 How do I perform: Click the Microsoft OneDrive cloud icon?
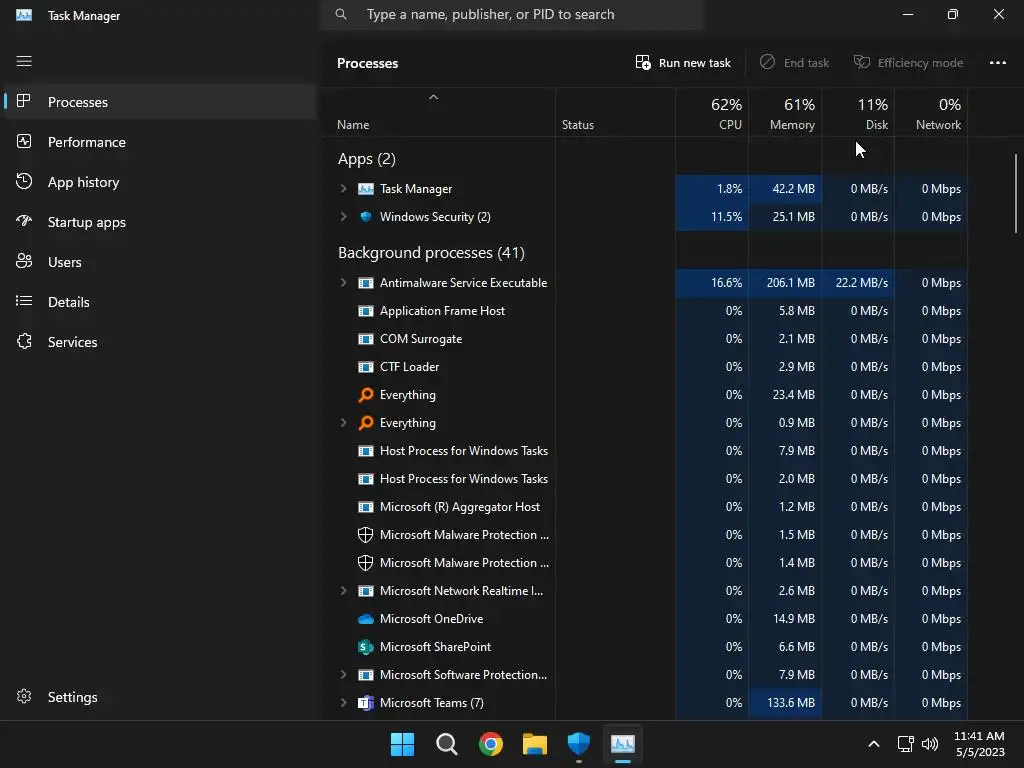click(x=366, y=618)
